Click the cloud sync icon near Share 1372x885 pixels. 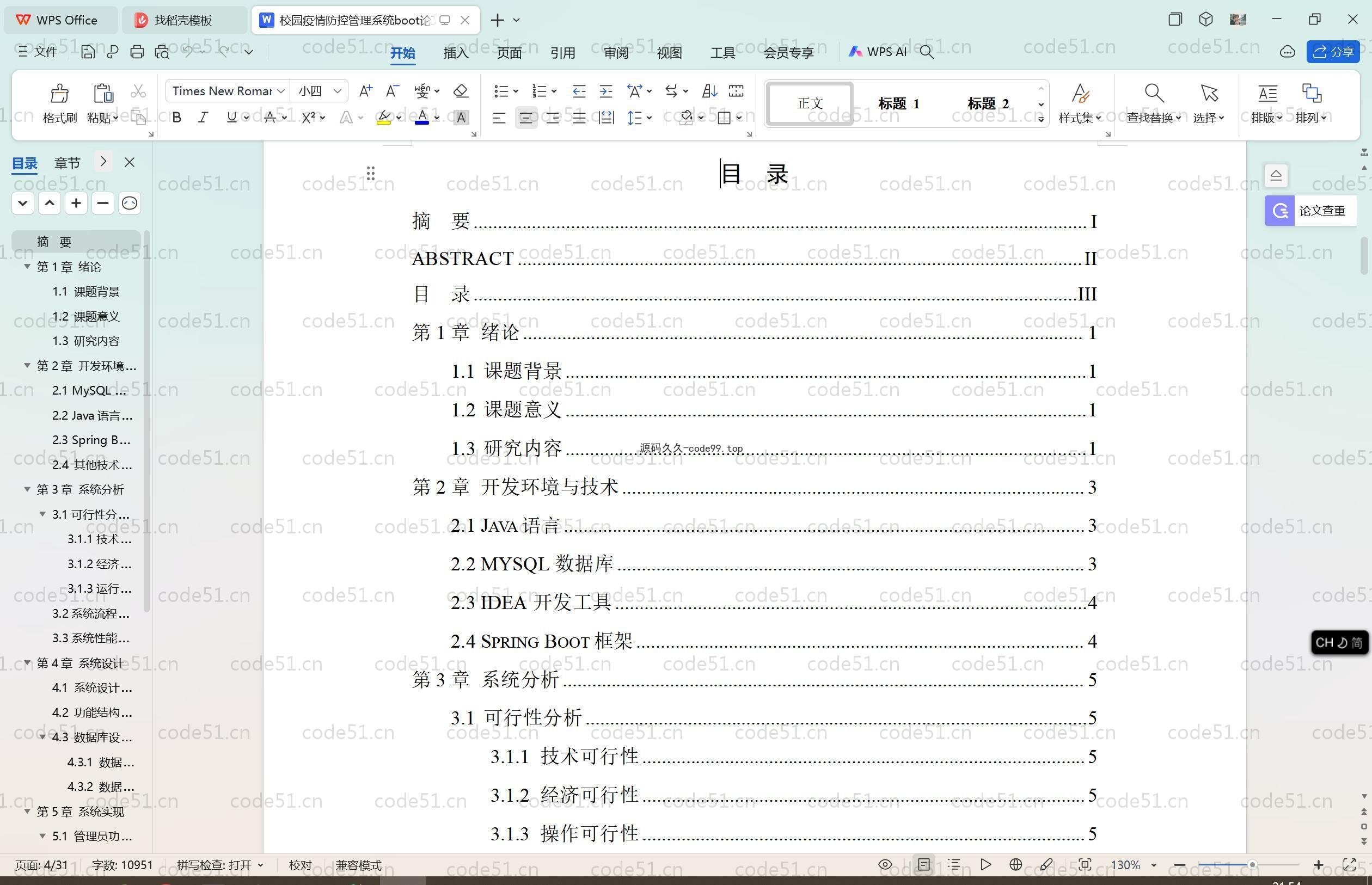1287,52
